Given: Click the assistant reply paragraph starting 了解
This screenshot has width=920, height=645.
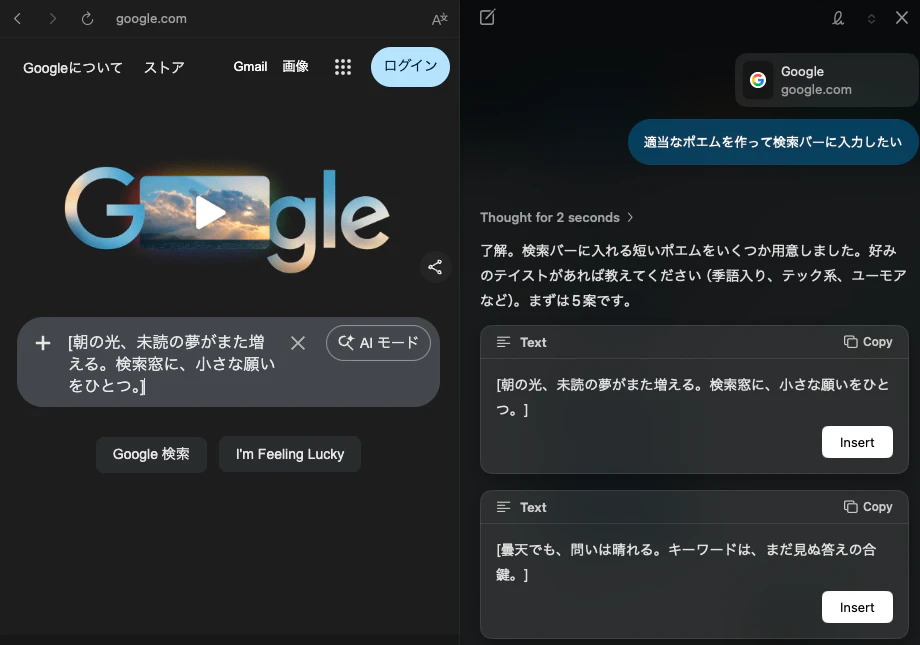Looking at the screenshot, I should [694, 276].
